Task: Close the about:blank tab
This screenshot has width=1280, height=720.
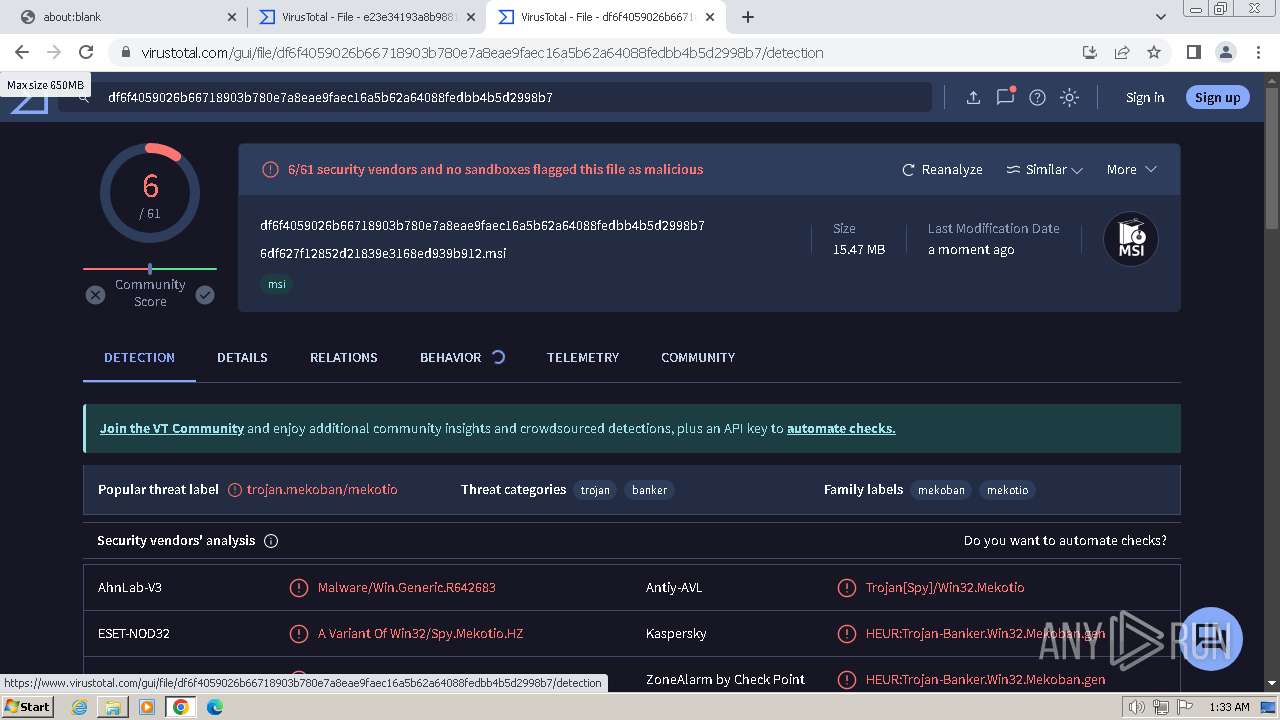Action: pyautogui.click(x=232, y=17)
